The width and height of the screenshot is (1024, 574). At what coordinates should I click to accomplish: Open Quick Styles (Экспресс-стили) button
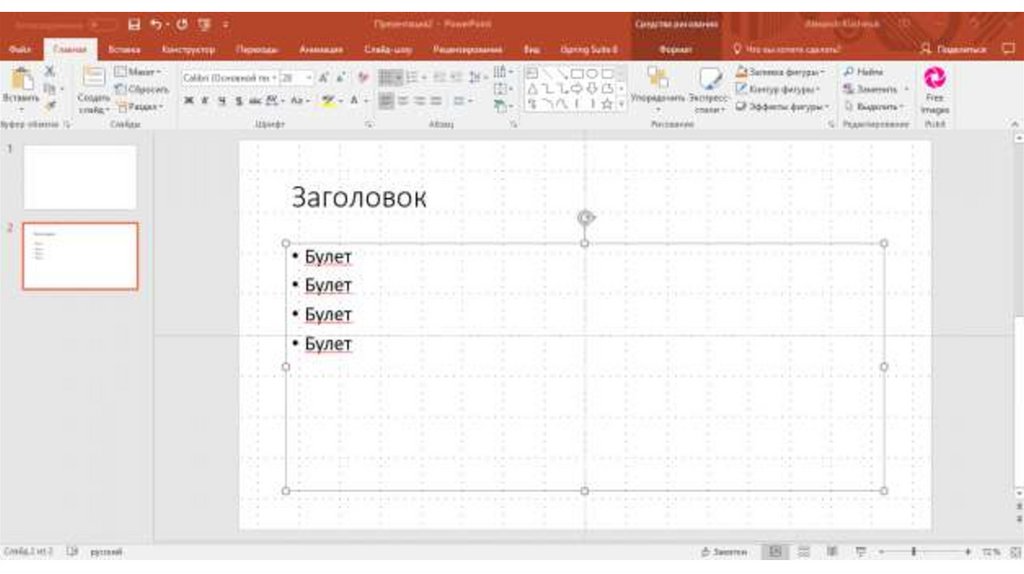[709, 90]
